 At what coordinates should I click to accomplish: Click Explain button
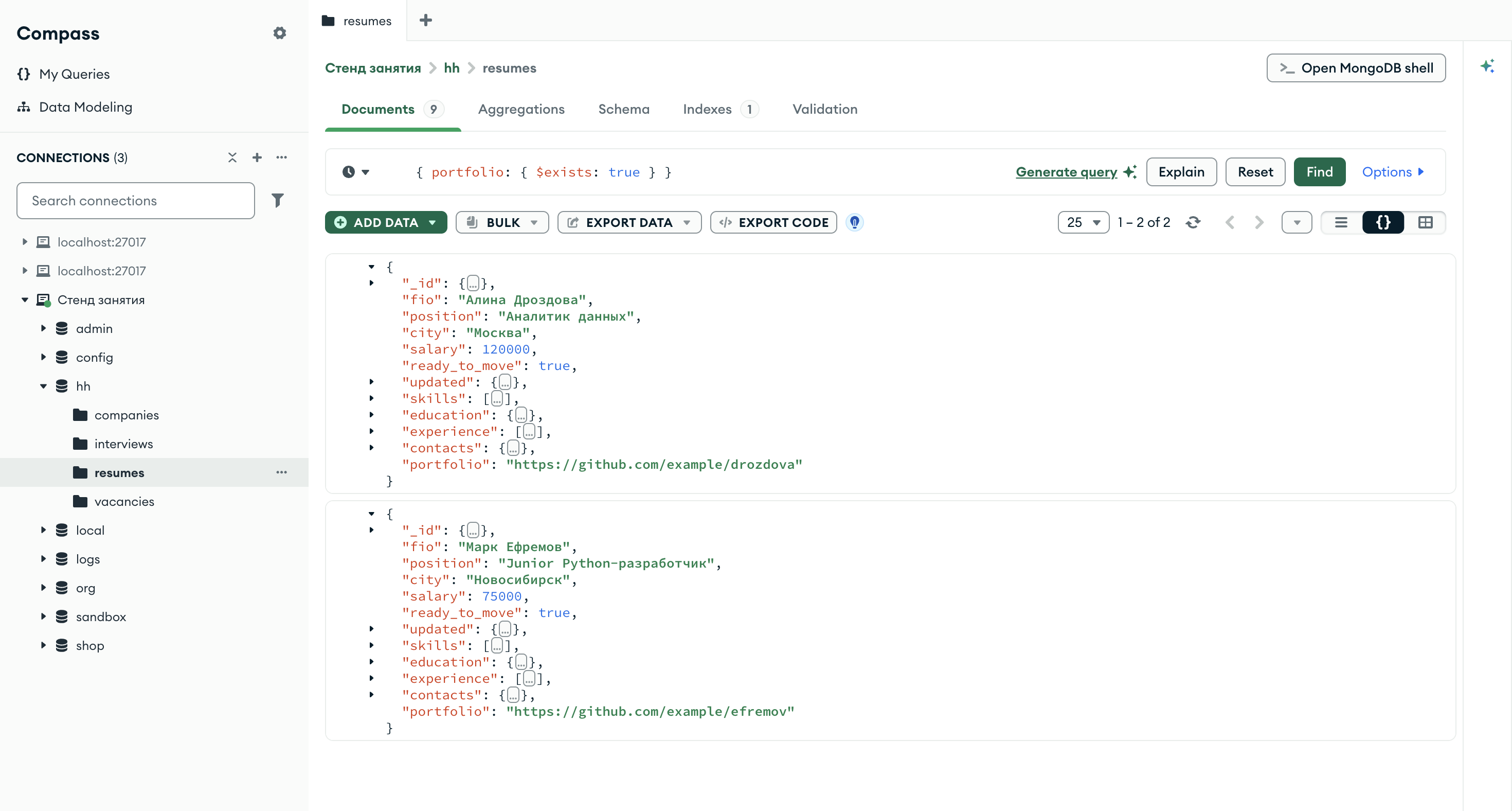click(x=1181, y=172)
